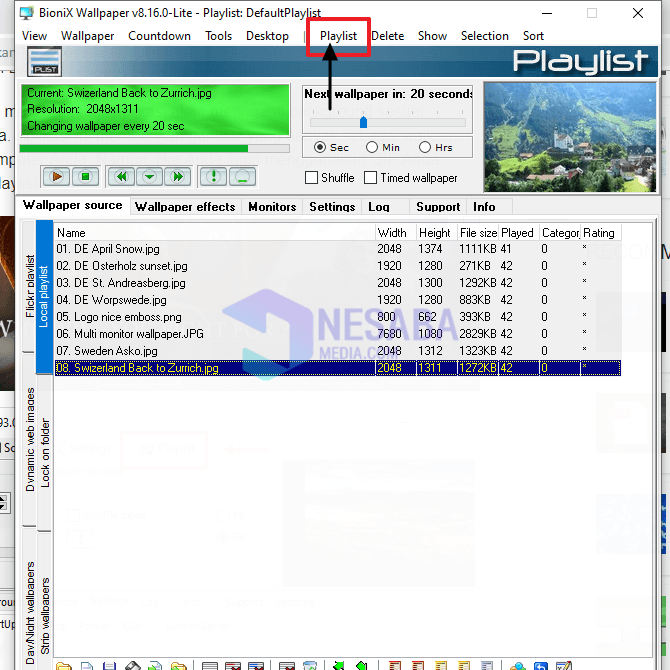The height and width of the screenshot is (670, 670).
Task: Sort list by the Category column header
Action: [x=560, y=233]
